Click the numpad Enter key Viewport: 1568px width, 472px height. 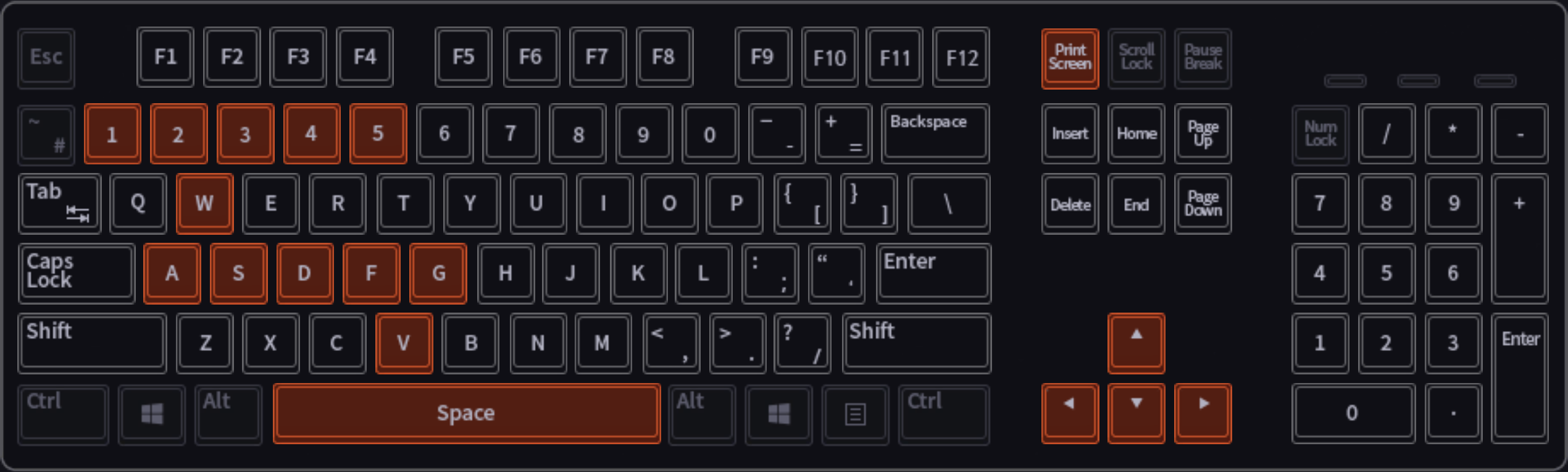[x=1520, y=378]
